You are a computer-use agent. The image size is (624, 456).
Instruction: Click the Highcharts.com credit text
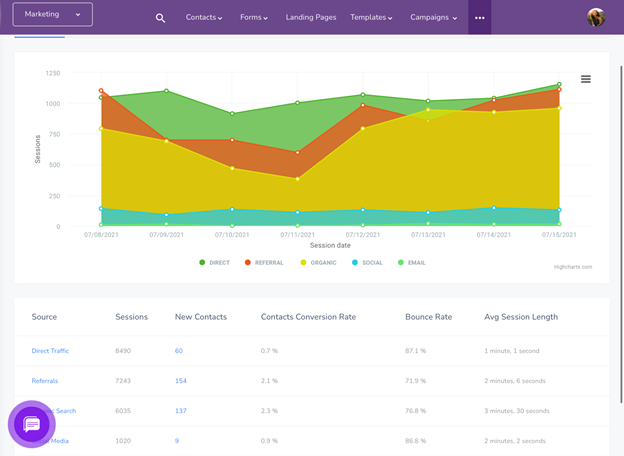pyautogui.click(x=573, y=267)
